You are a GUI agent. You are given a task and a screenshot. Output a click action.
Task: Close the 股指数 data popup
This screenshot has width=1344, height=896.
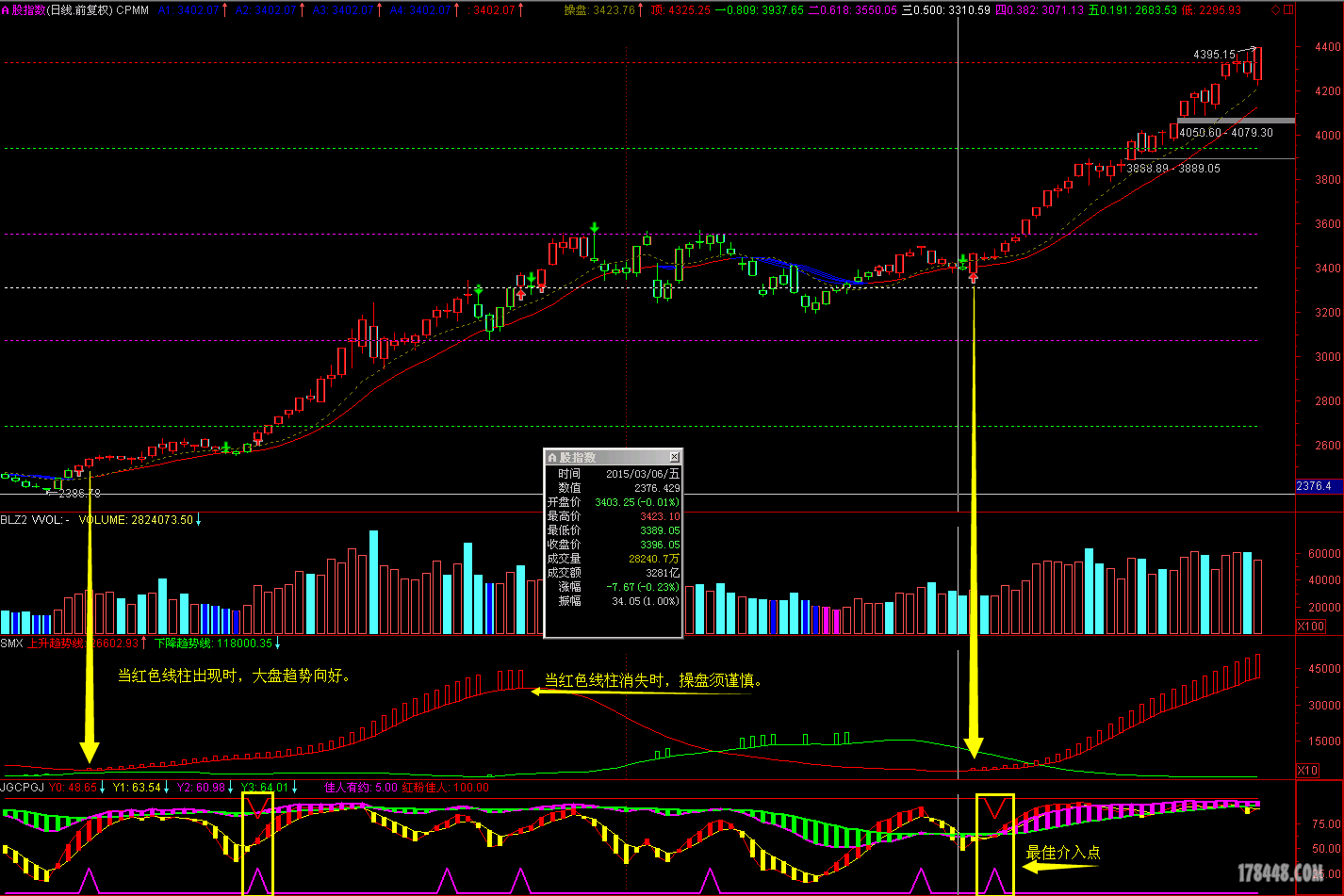point(674,457)
